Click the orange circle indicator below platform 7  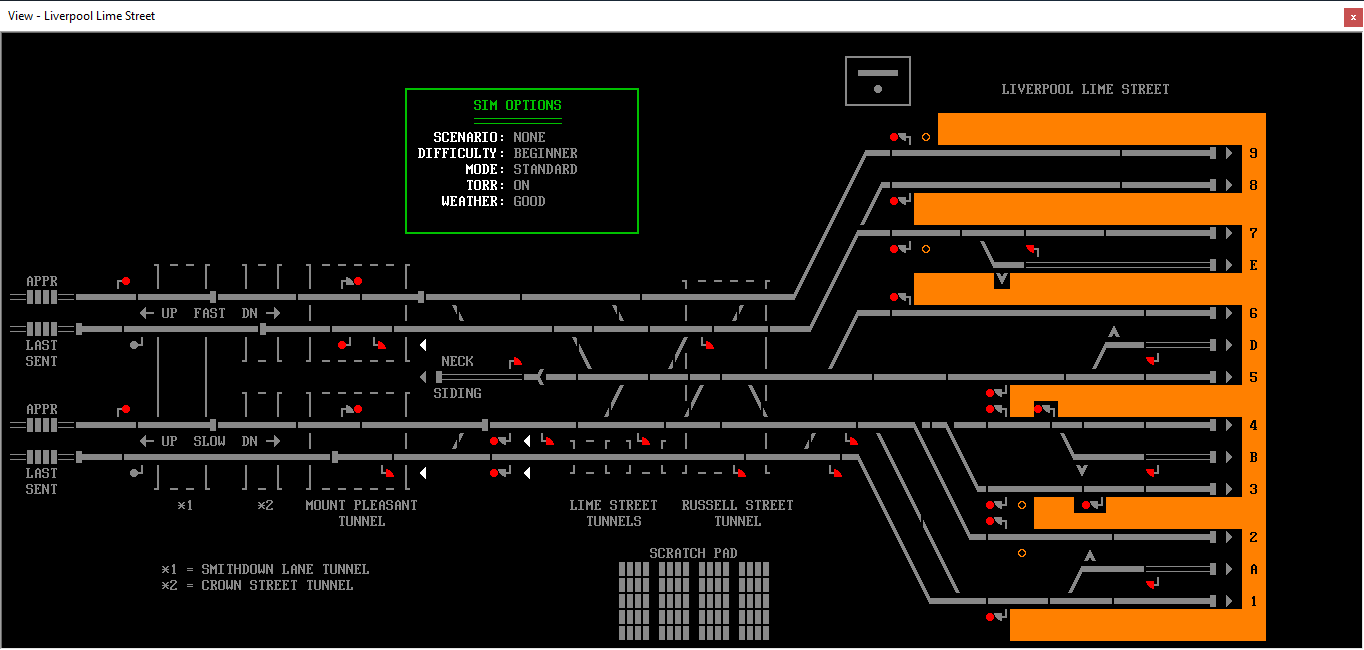[926, 249]
